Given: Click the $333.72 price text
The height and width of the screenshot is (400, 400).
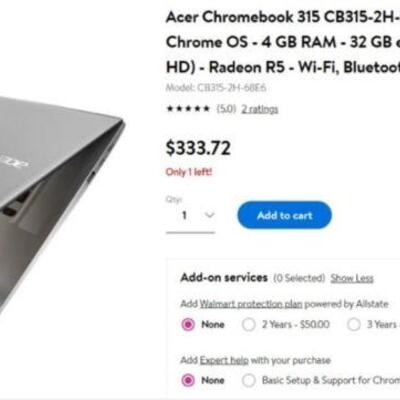Looking at the screenshot, I should [198, 148].
